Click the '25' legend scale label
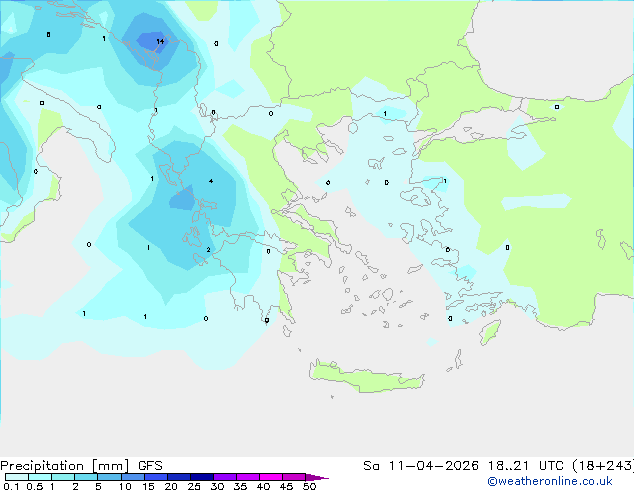634x490 pixels. [194, 486]
